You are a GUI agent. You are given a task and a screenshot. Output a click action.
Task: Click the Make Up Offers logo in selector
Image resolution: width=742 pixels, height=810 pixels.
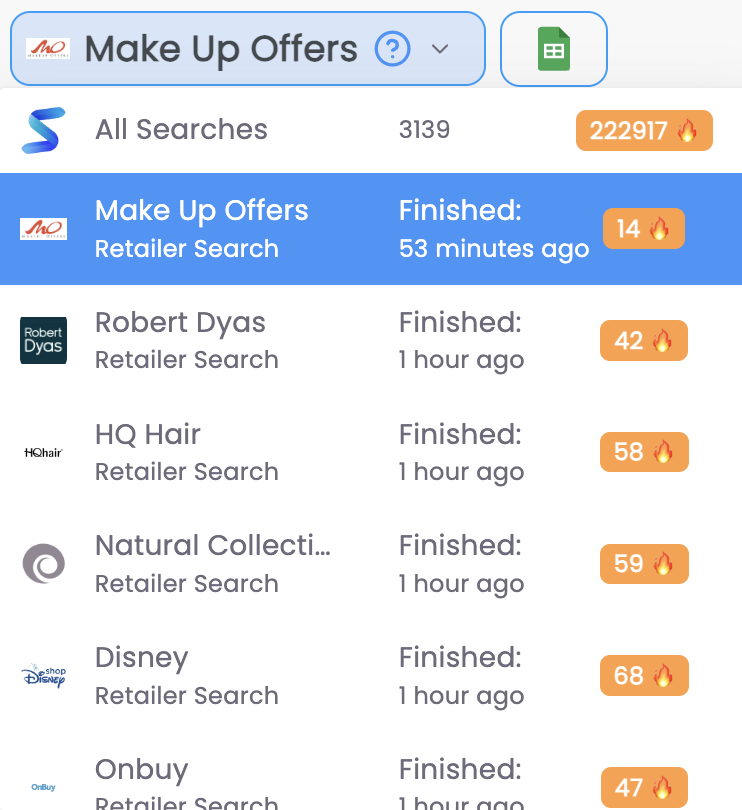48,49
